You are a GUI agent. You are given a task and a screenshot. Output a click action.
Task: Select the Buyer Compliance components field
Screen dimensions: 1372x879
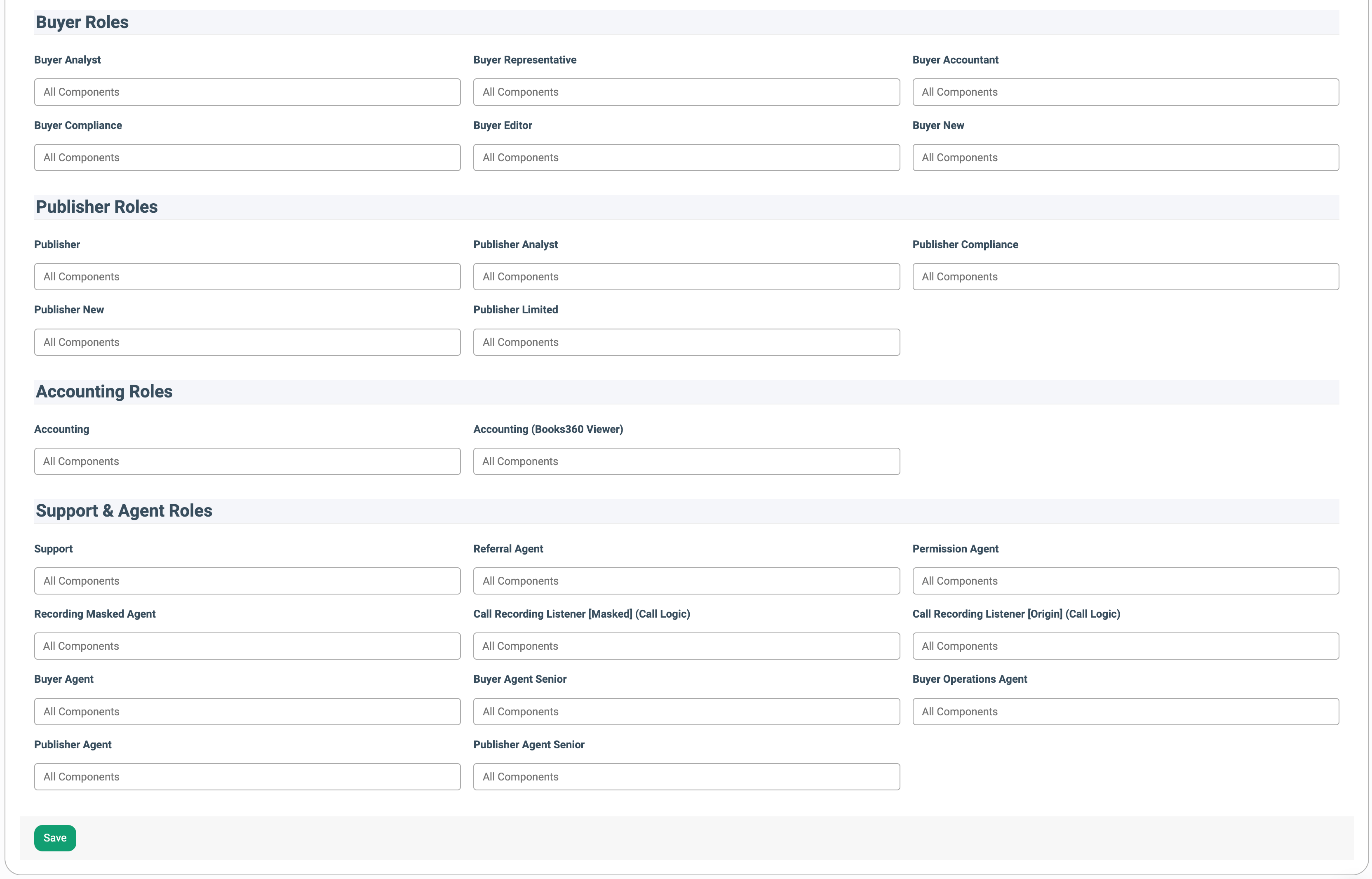point(247,157)
